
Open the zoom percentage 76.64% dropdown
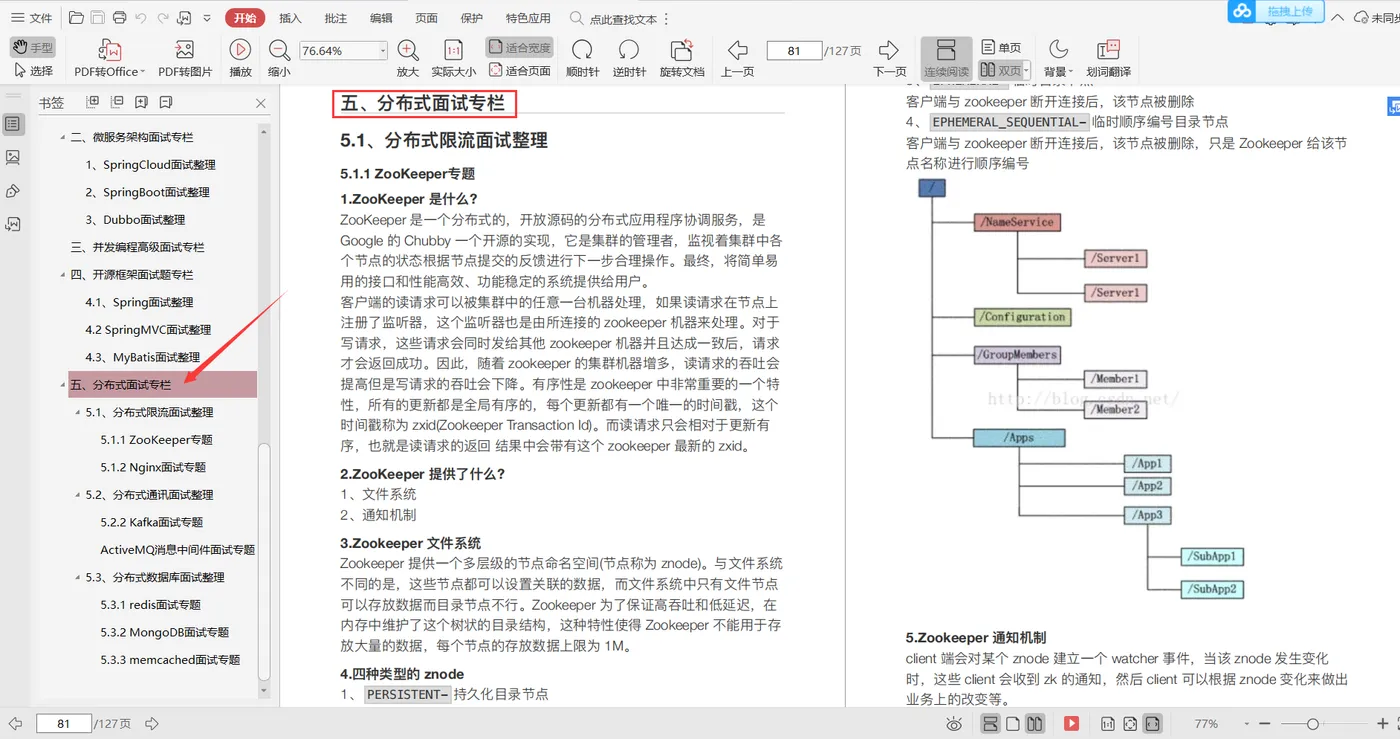tap(382, 50)
